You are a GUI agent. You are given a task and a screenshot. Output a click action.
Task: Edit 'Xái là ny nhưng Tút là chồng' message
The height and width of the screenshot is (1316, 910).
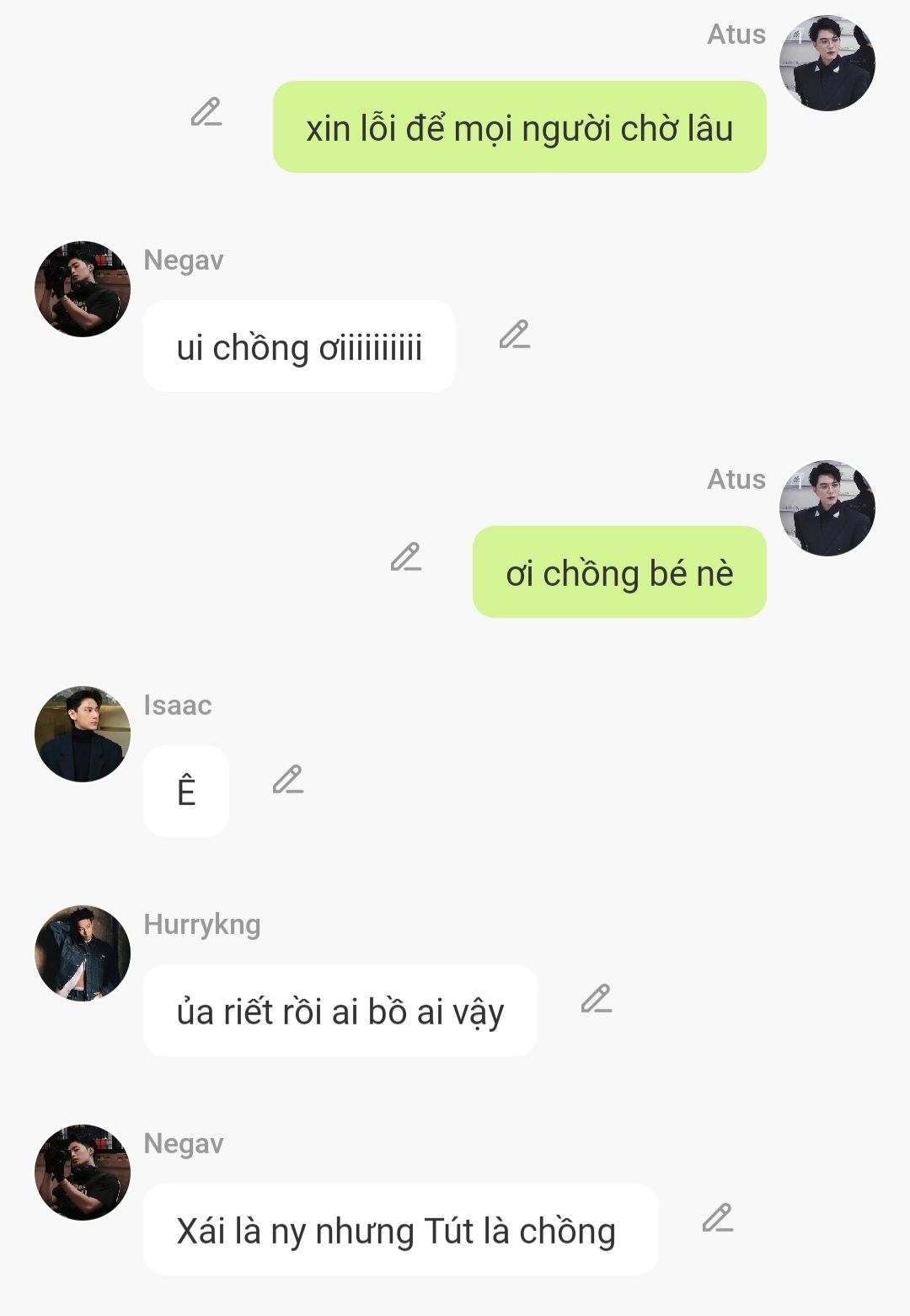pos(718,1218)
